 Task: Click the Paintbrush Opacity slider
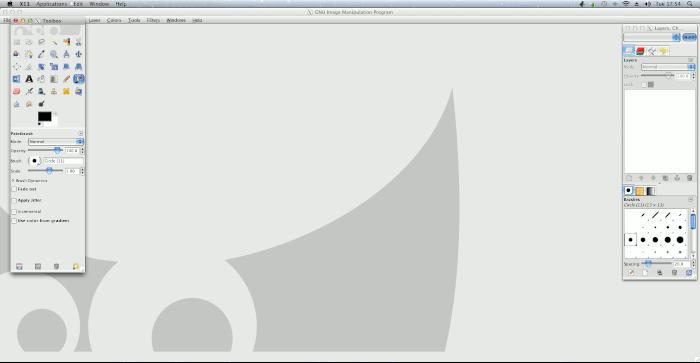pos(45,151)
